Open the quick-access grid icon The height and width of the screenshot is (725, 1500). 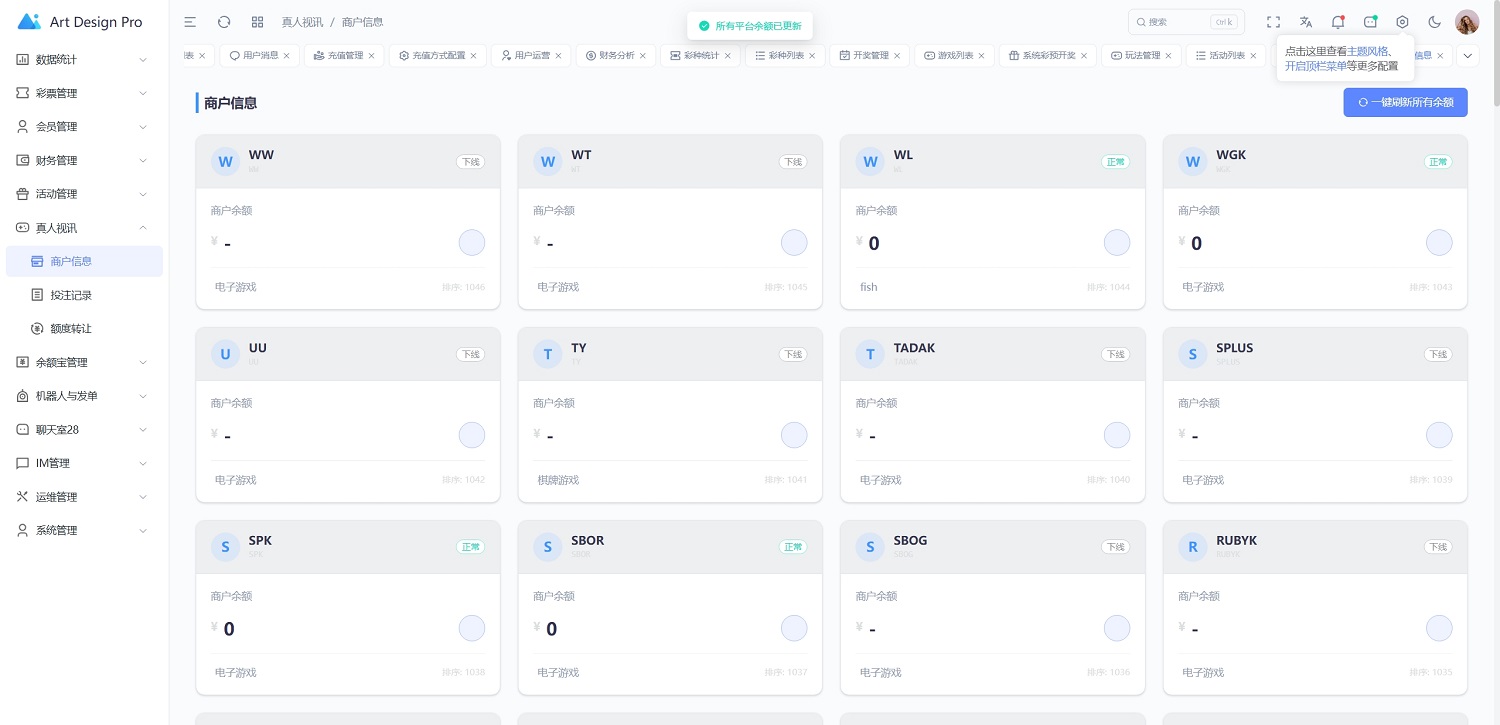pyautogui.click(x=257, y=22)
